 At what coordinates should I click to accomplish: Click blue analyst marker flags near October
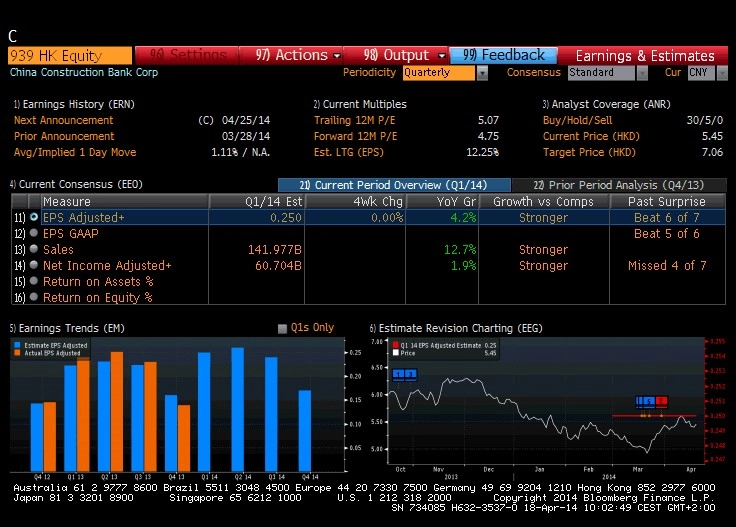coord(404,374)
